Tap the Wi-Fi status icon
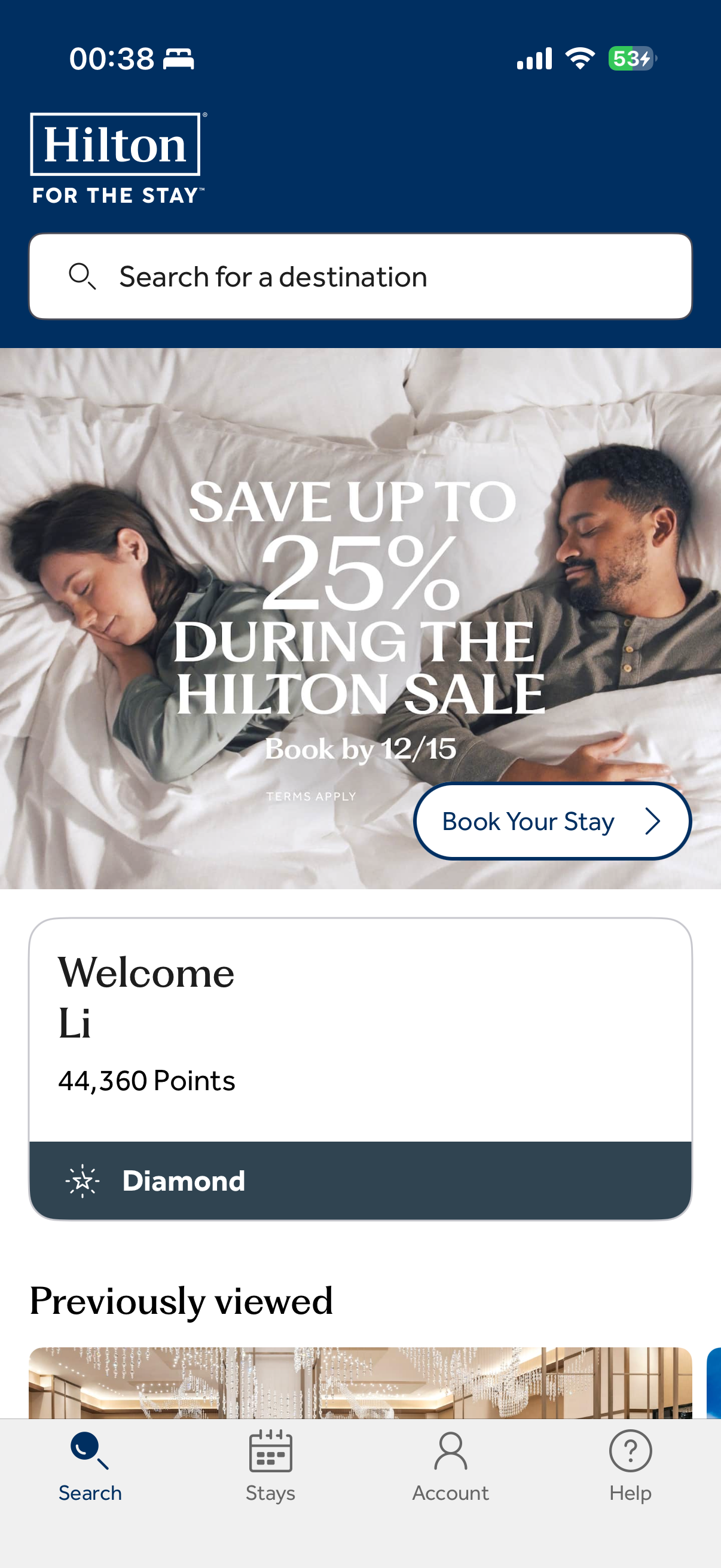The height and width of the screenshot is (1568, 721). (580, 59)
